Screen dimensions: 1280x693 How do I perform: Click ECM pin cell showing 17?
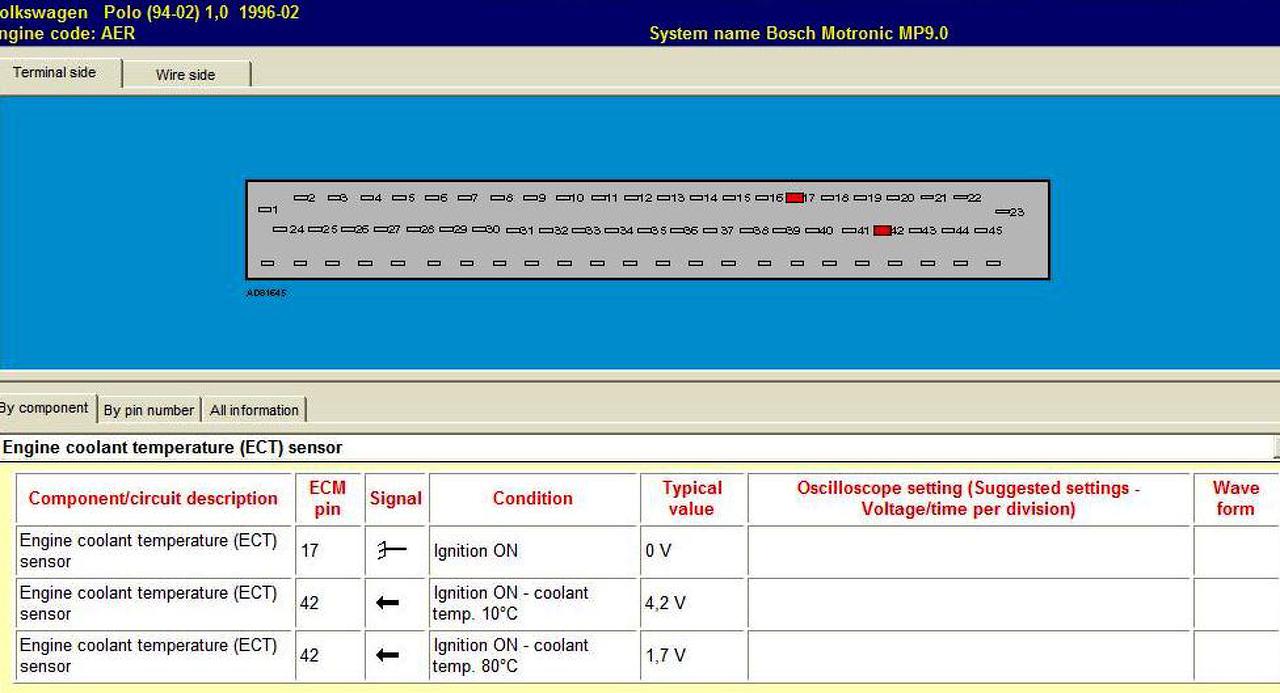(327, 551)
